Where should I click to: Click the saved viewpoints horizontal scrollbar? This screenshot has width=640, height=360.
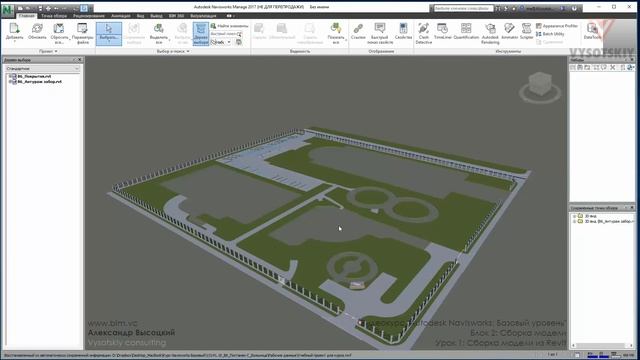602,345
